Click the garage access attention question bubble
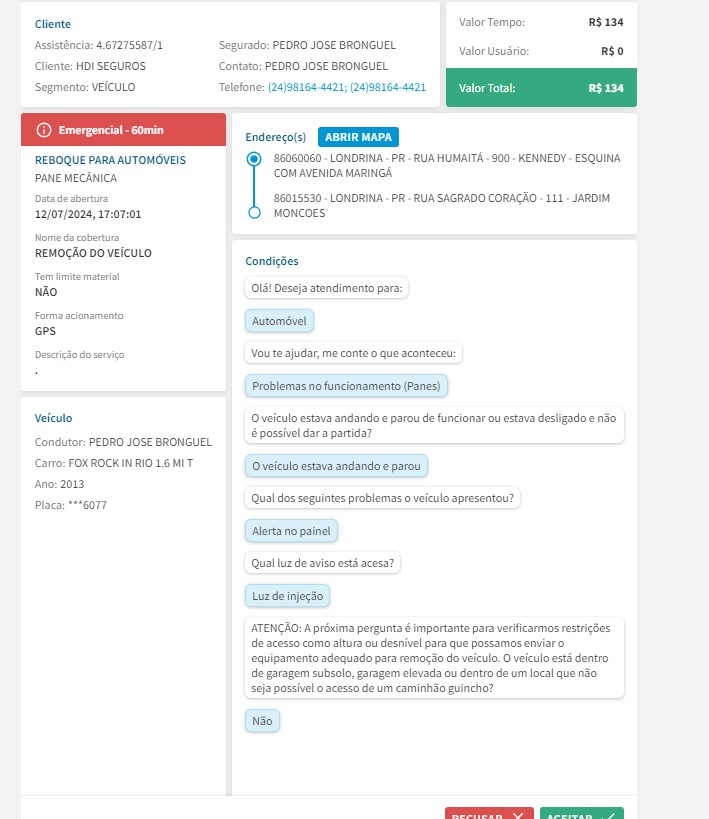Image resolution: width=709 pixels, height=819 pixels. point(434,658)
